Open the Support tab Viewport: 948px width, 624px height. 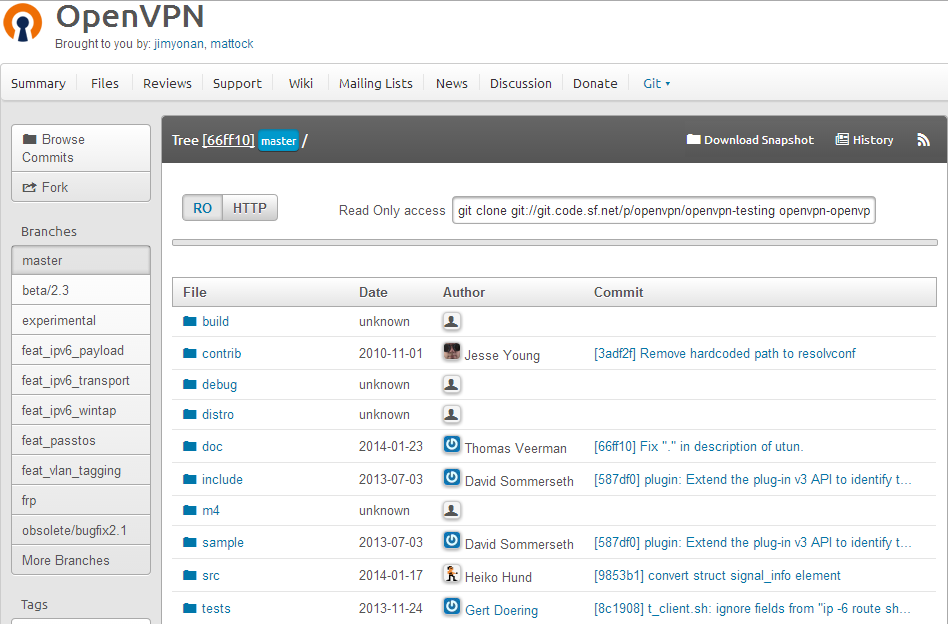click(237, 83)
